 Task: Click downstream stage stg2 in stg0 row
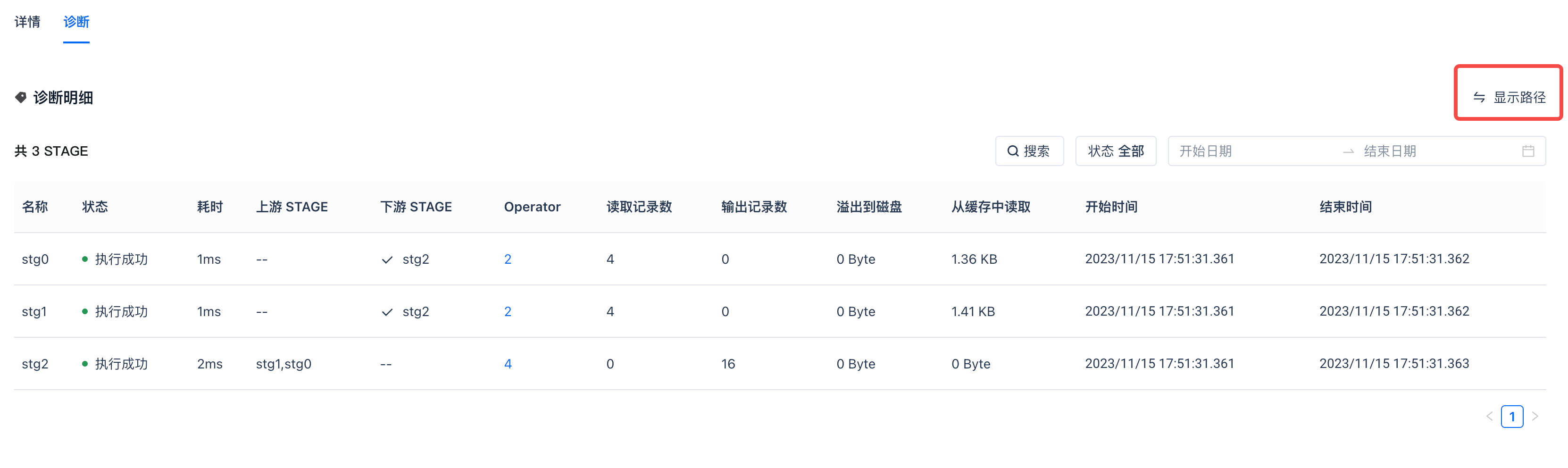[416, 259]
